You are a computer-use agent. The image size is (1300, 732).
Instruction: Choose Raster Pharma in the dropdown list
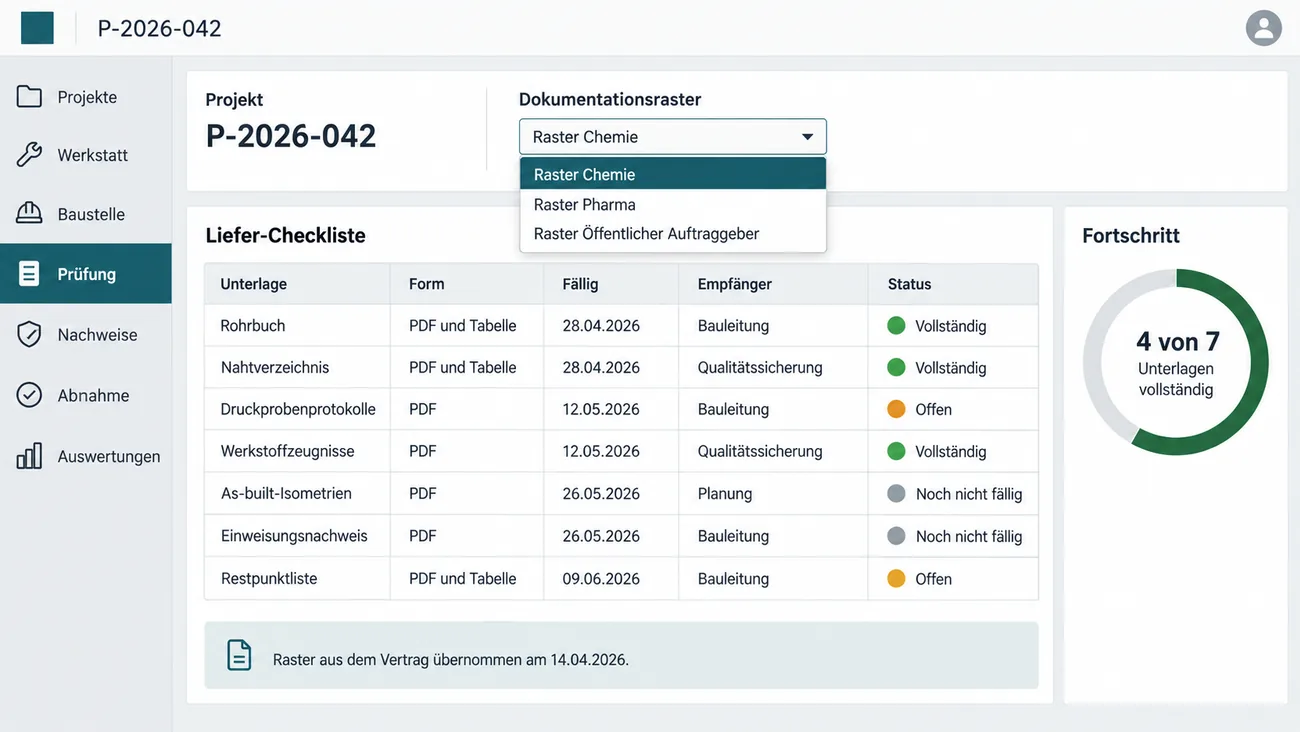673,204
